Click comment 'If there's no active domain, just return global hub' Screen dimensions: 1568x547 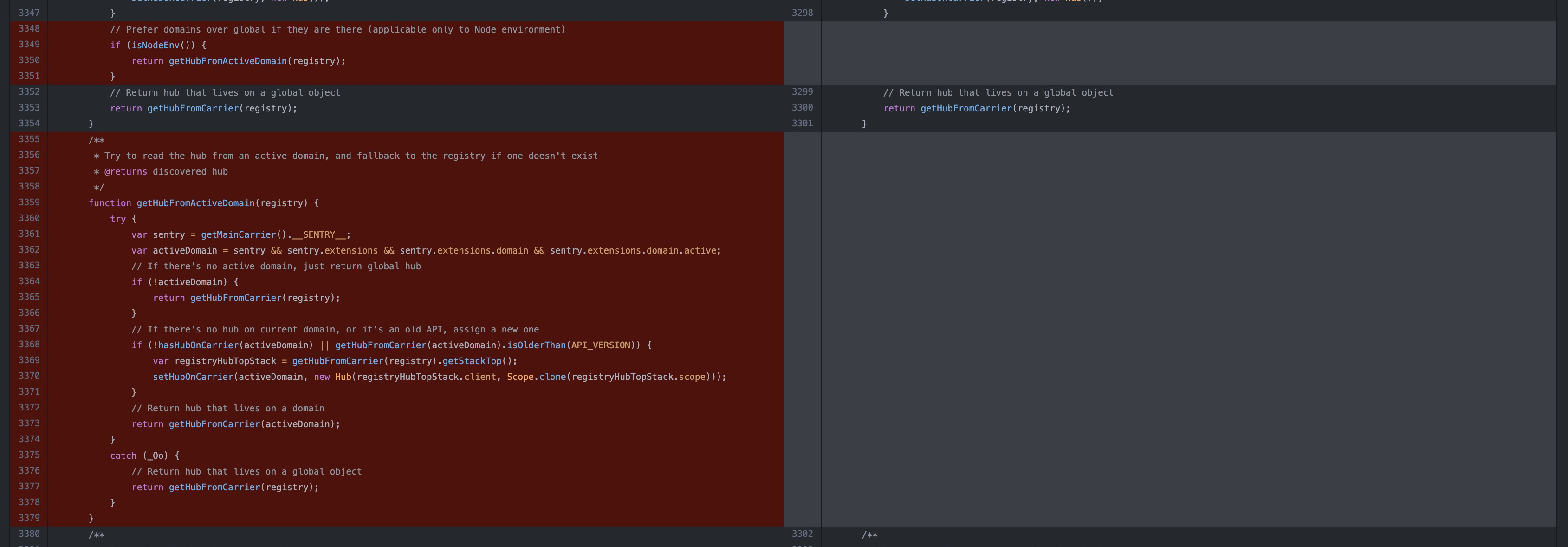click(276, 267)
